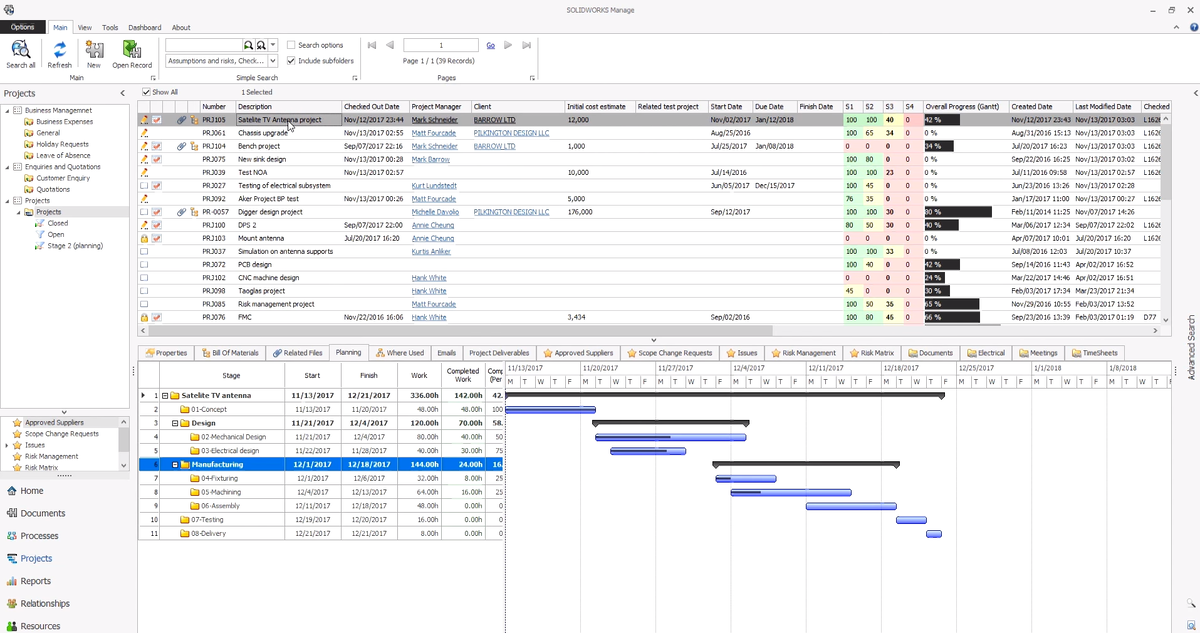
Task: Collapse the Projects sidebar panel
Action: coord(122,93)
